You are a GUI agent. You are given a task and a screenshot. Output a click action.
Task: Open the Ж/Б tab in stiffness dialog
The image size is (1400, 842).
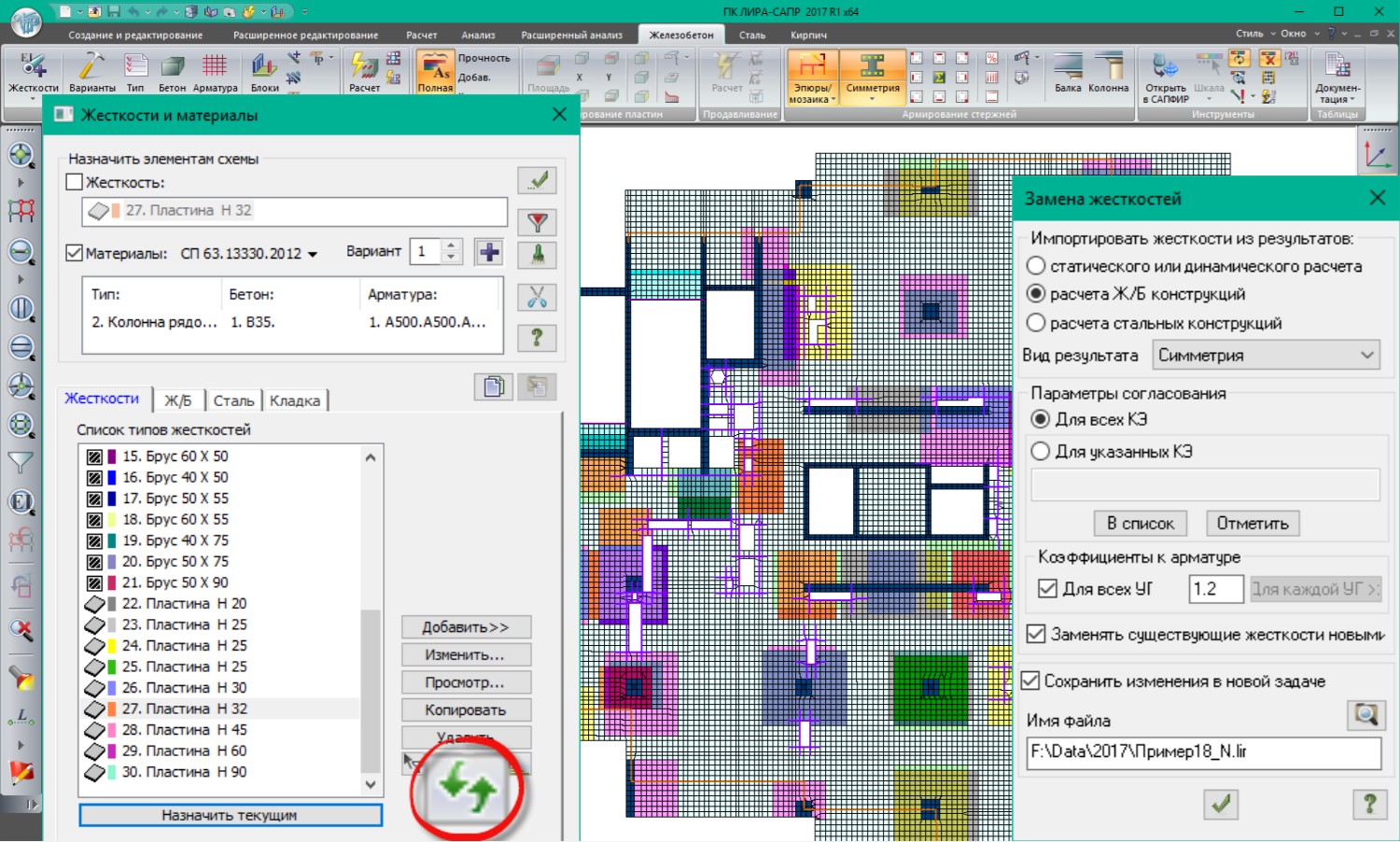click(177, 400)
